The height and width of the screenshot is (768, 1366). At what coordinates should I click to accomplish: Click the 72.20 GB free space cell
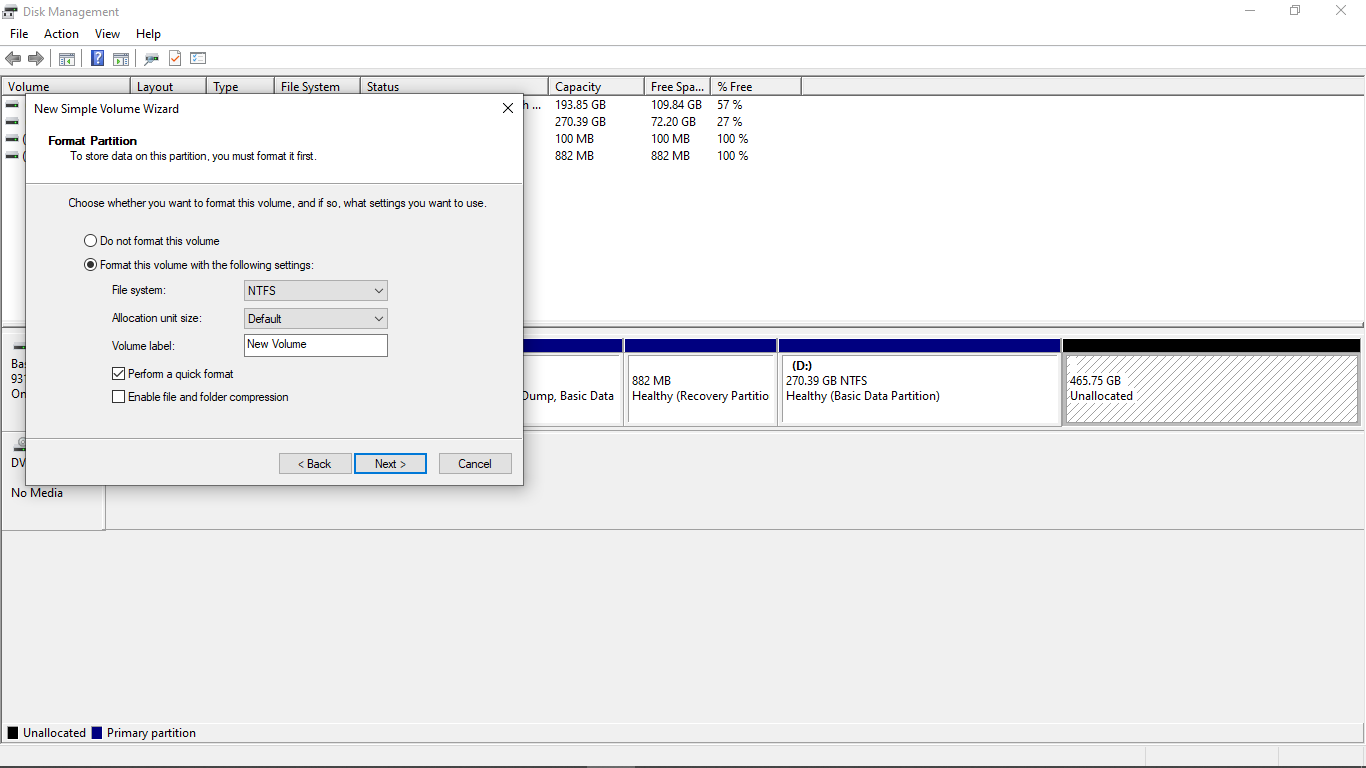point(673,121)
